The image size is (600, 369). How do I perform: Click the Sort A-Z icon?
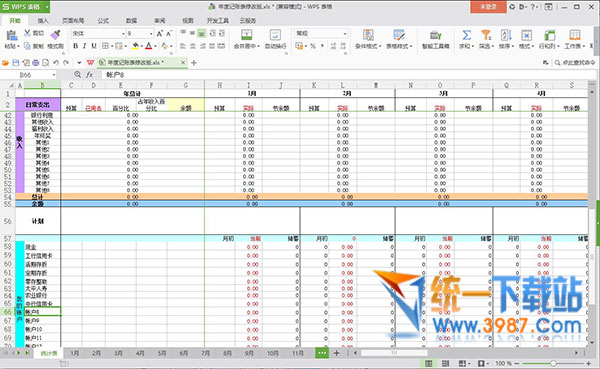pyautogui.click(x=506, y=35)
